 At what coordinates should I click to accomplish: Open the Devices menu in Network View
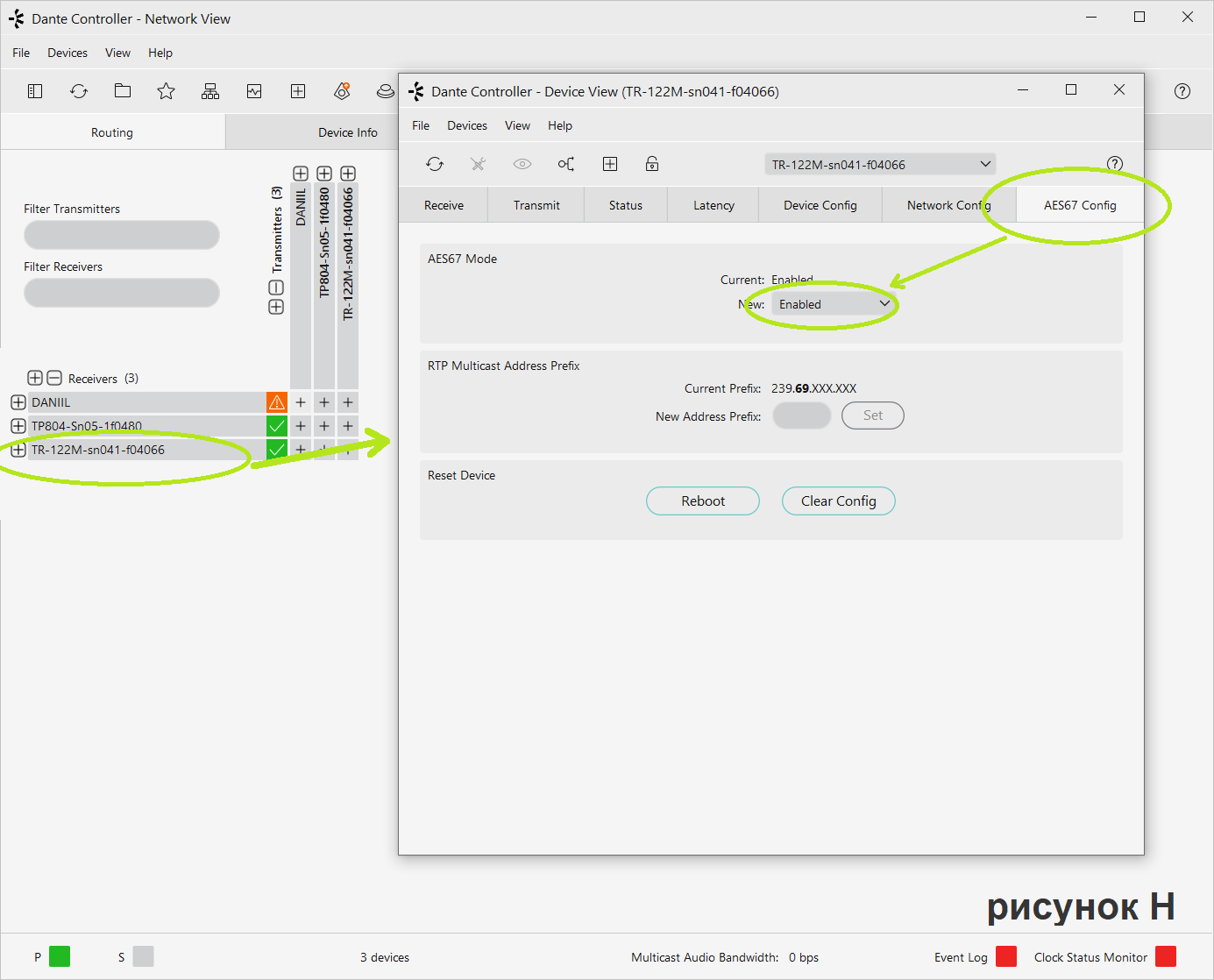pyautogui.click(x=67, y=53)
